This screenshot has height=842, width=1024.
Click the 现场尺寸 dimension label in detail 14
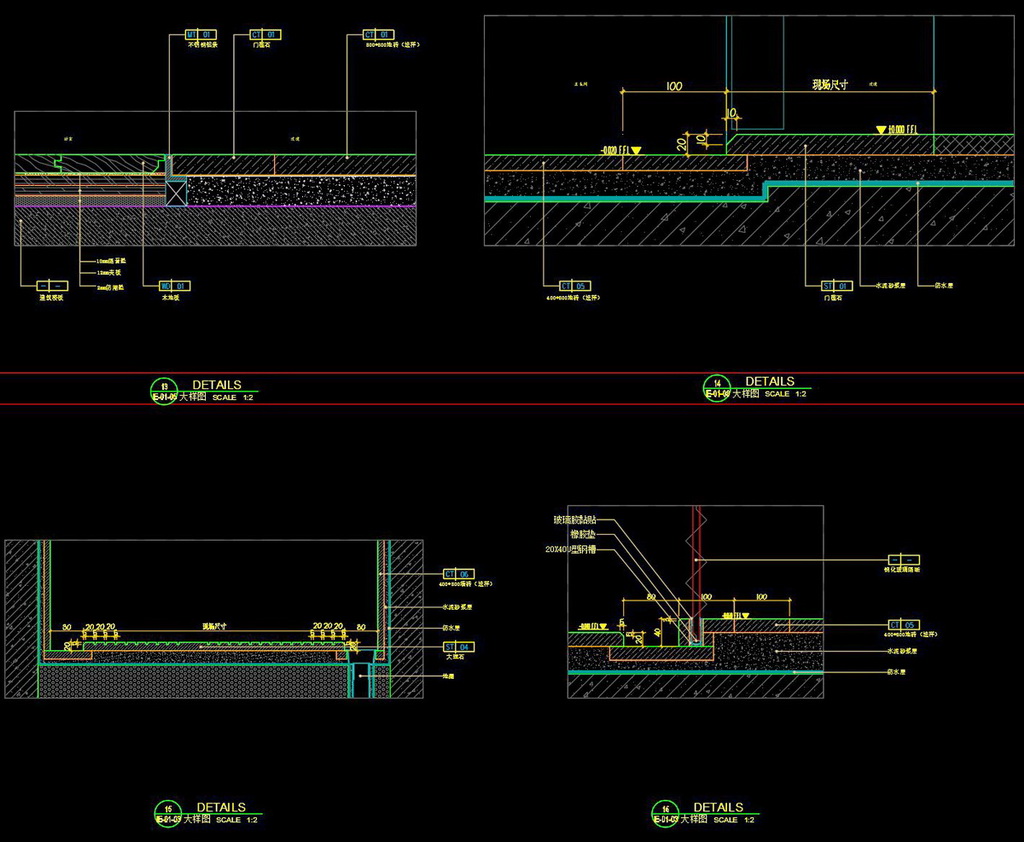(829, 86)
